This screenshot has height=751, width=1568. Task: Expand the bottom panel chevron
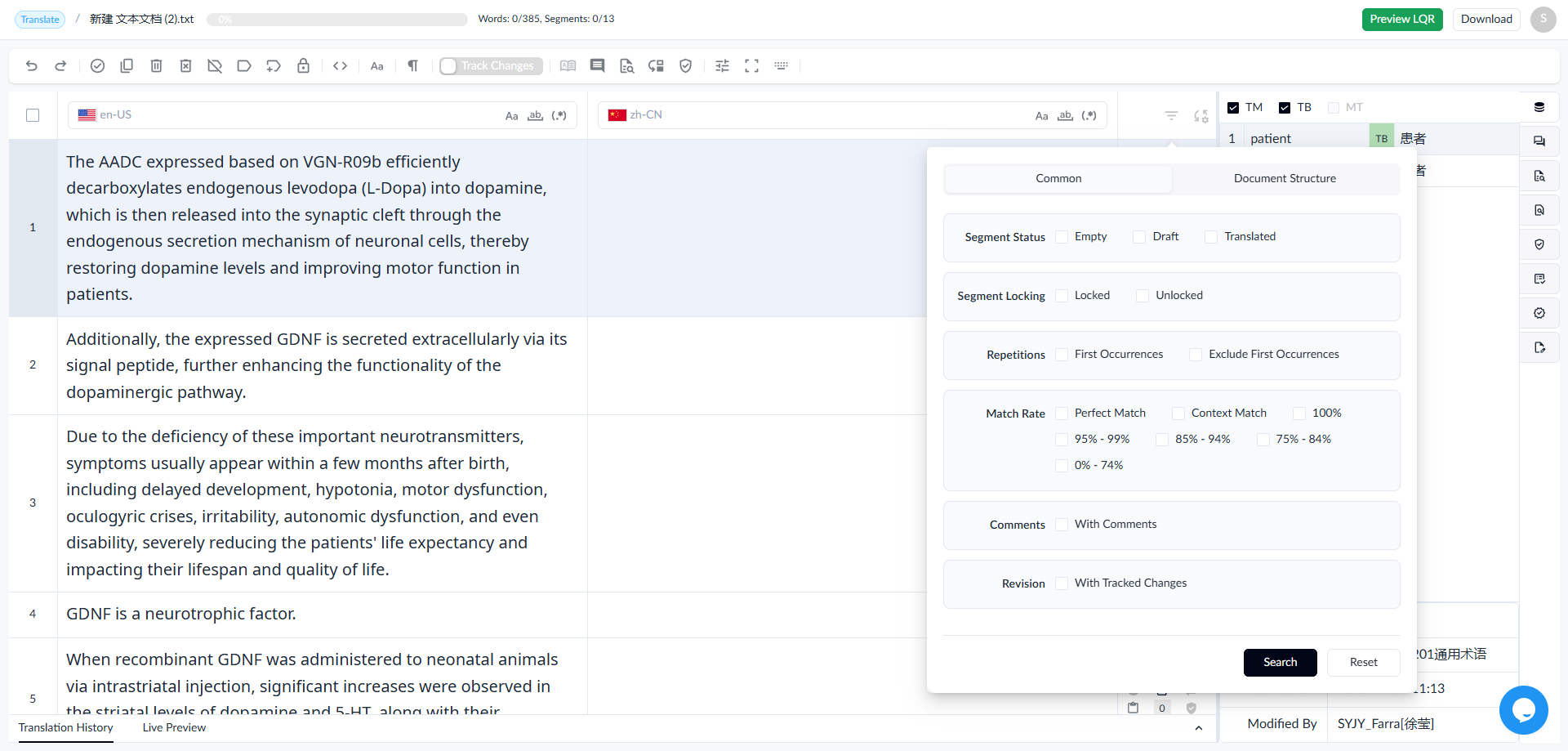click(1199, 728)
